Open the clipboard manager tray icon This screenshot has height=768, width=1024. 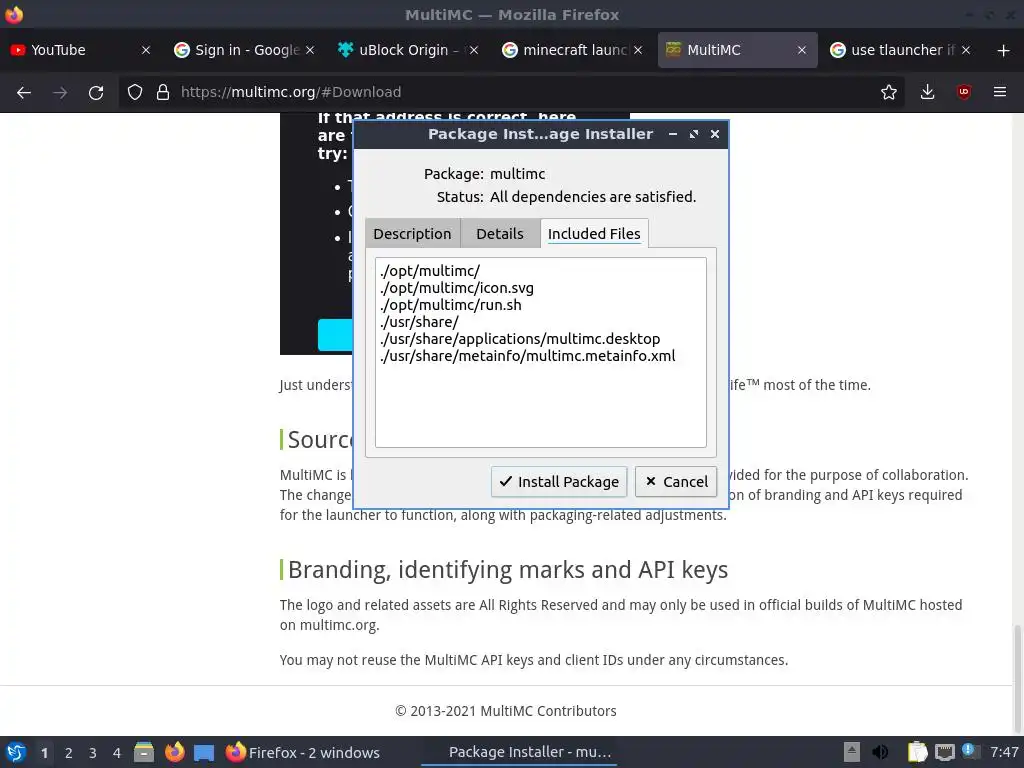click(x=918, y=752)
